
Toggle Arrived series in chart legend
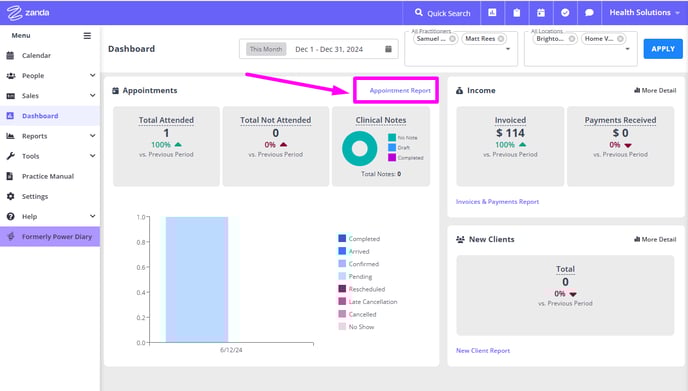[x=354, y=251]
